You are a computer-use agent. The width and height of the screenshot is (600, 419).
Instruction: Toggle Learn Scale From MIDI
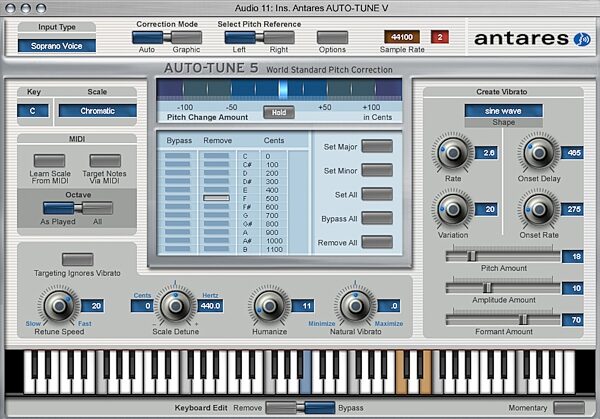(x=49, y=160)
